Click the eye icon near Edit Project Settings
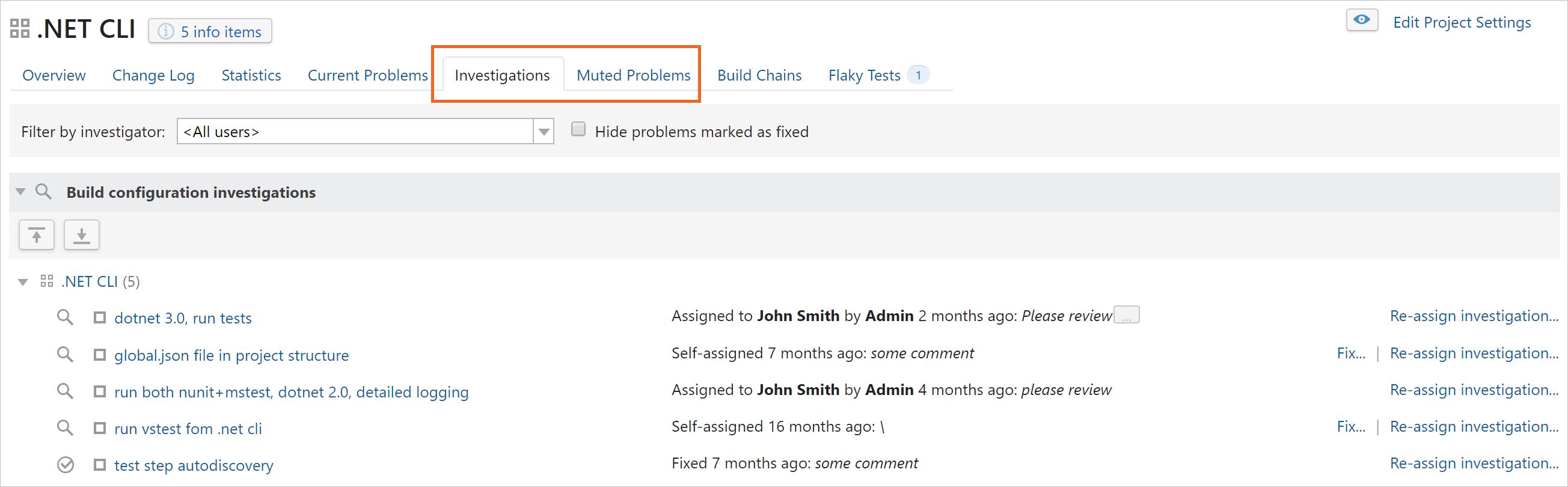Image resolution: width=1568 pixels, height=487 pixels. click(x=1362, y=20)
